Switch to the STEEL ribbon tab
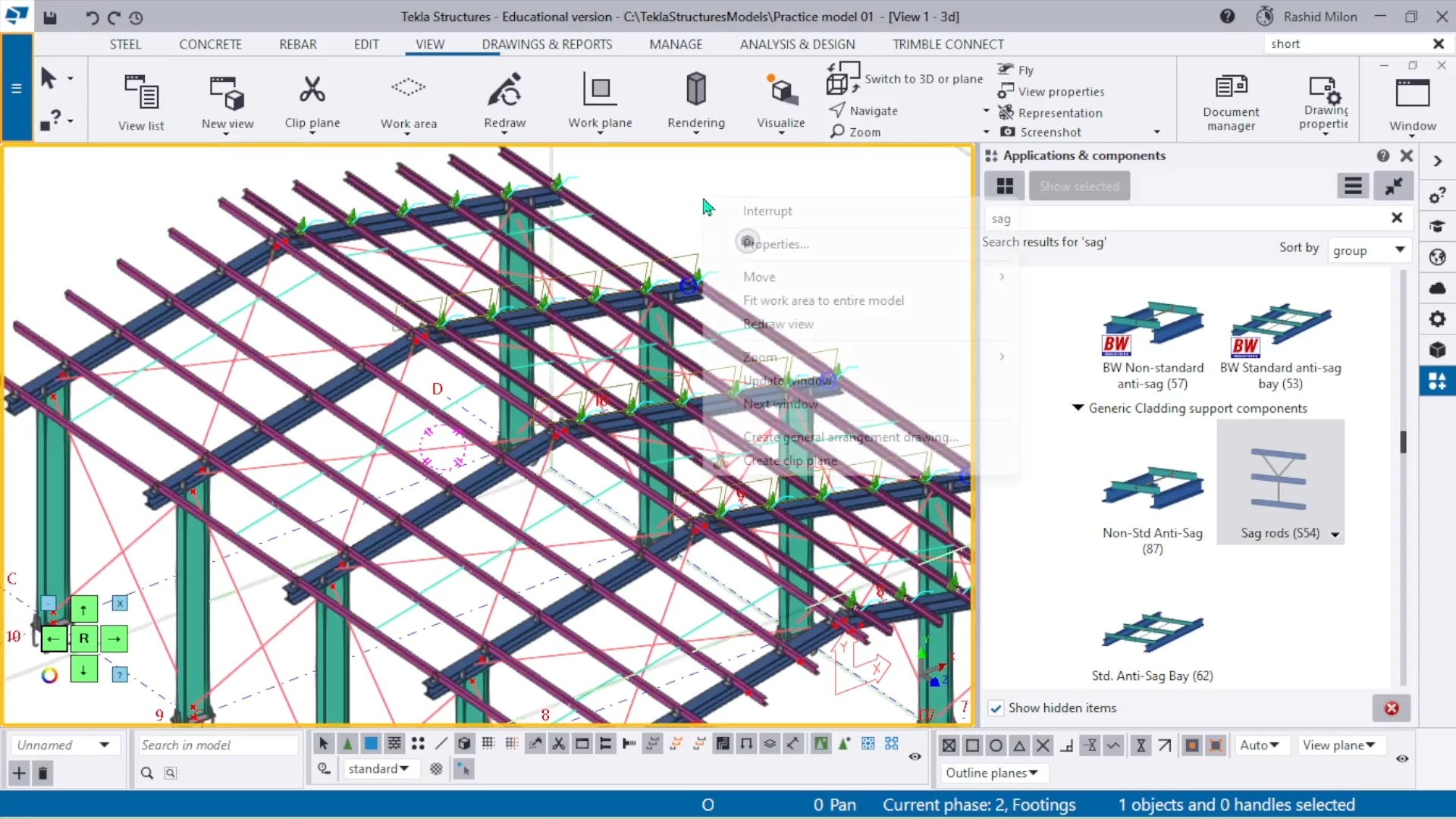The image size is (1456, 819). [x=125, y=44]
